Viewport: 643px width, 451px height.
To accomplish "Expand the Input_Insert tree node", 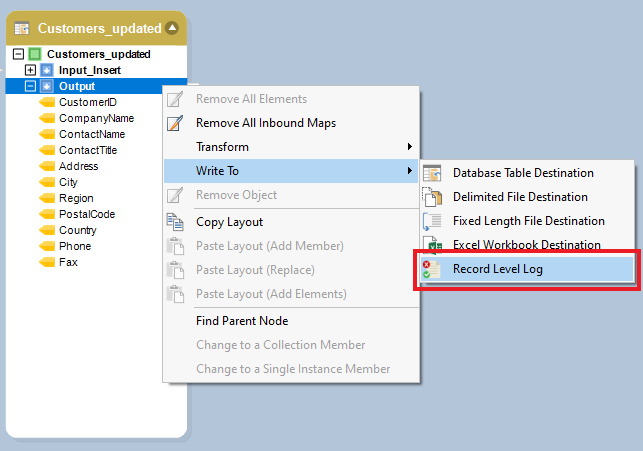I will click(x=30, y=70).
